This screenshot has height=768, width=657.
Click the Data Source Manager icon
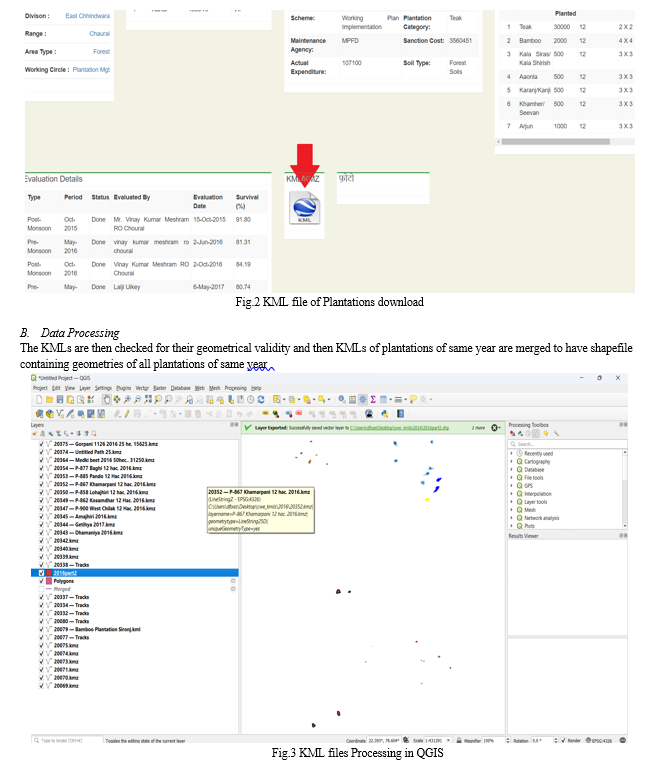click(40, 413)
